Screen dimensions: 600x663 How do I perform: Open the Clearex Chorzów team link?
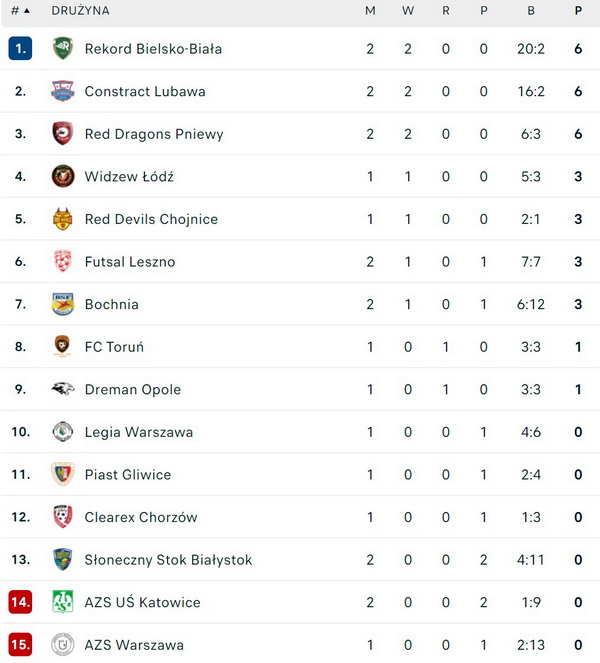pyautogui.click(x=141, y=517)
